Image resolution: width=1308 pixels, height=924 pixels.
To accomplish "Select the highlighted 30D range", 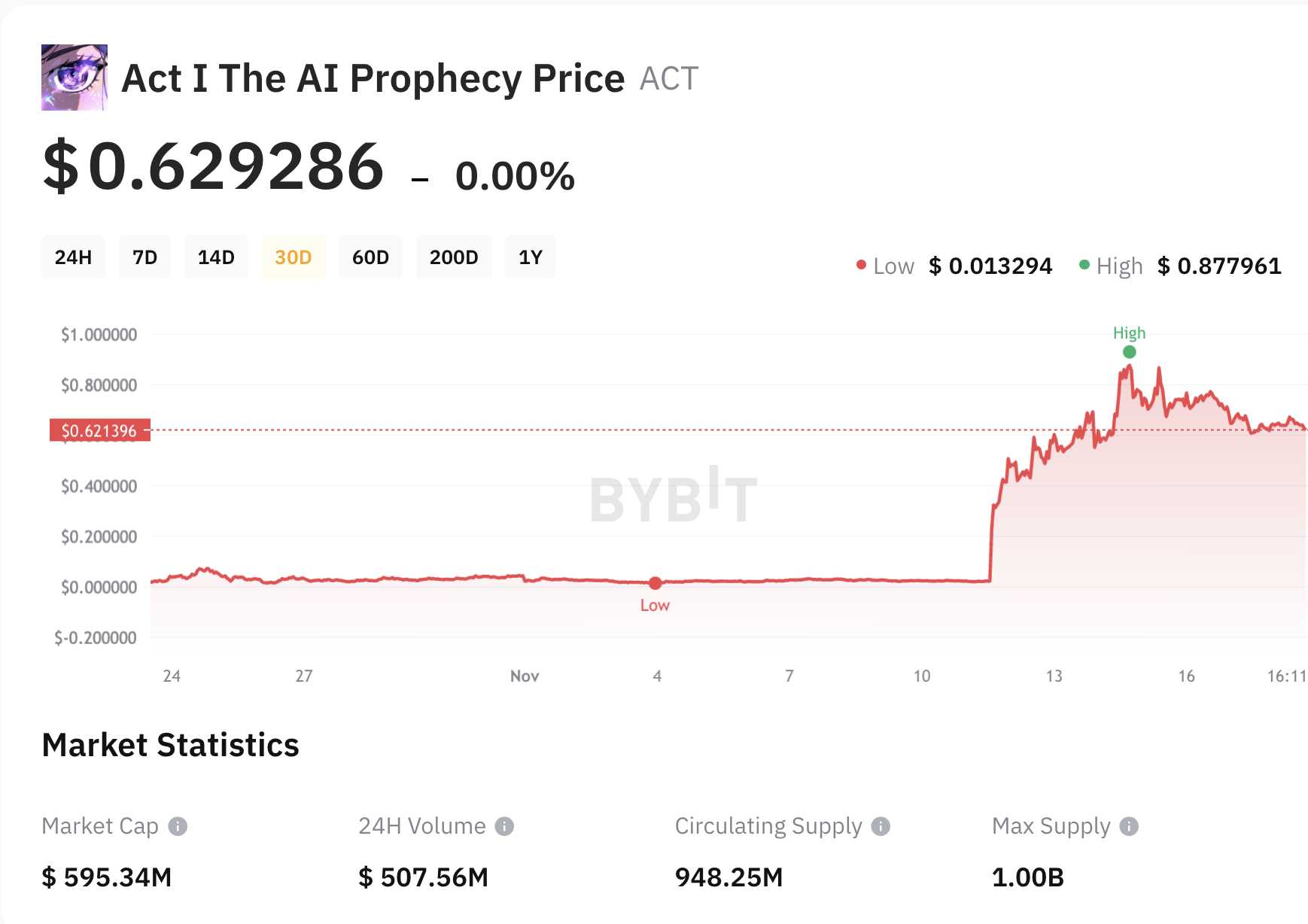I will [x=294, y=257].
